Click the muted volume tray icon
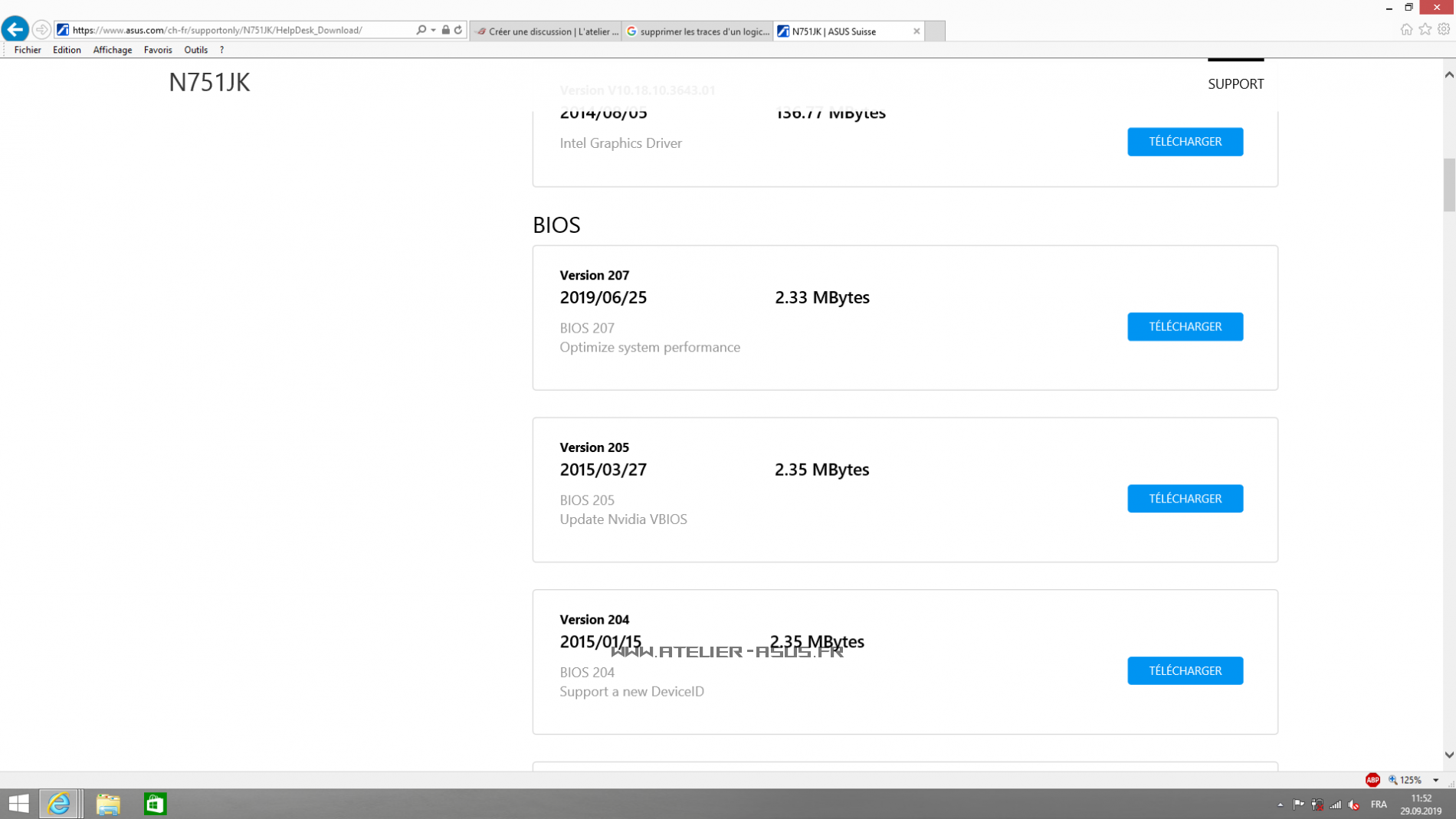 point(1354,804)
